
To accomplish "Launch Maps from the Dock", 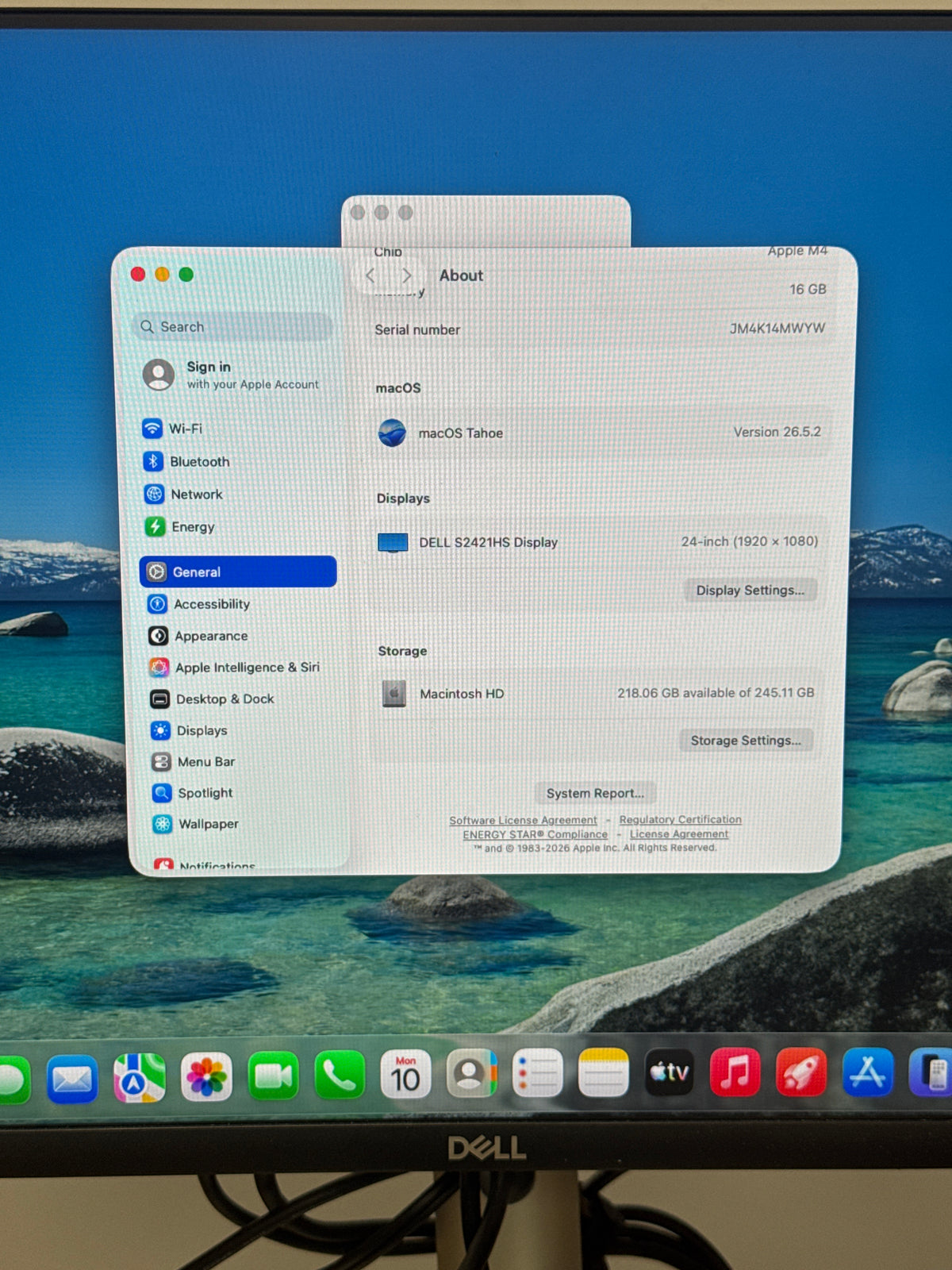I will (140, 1078).
